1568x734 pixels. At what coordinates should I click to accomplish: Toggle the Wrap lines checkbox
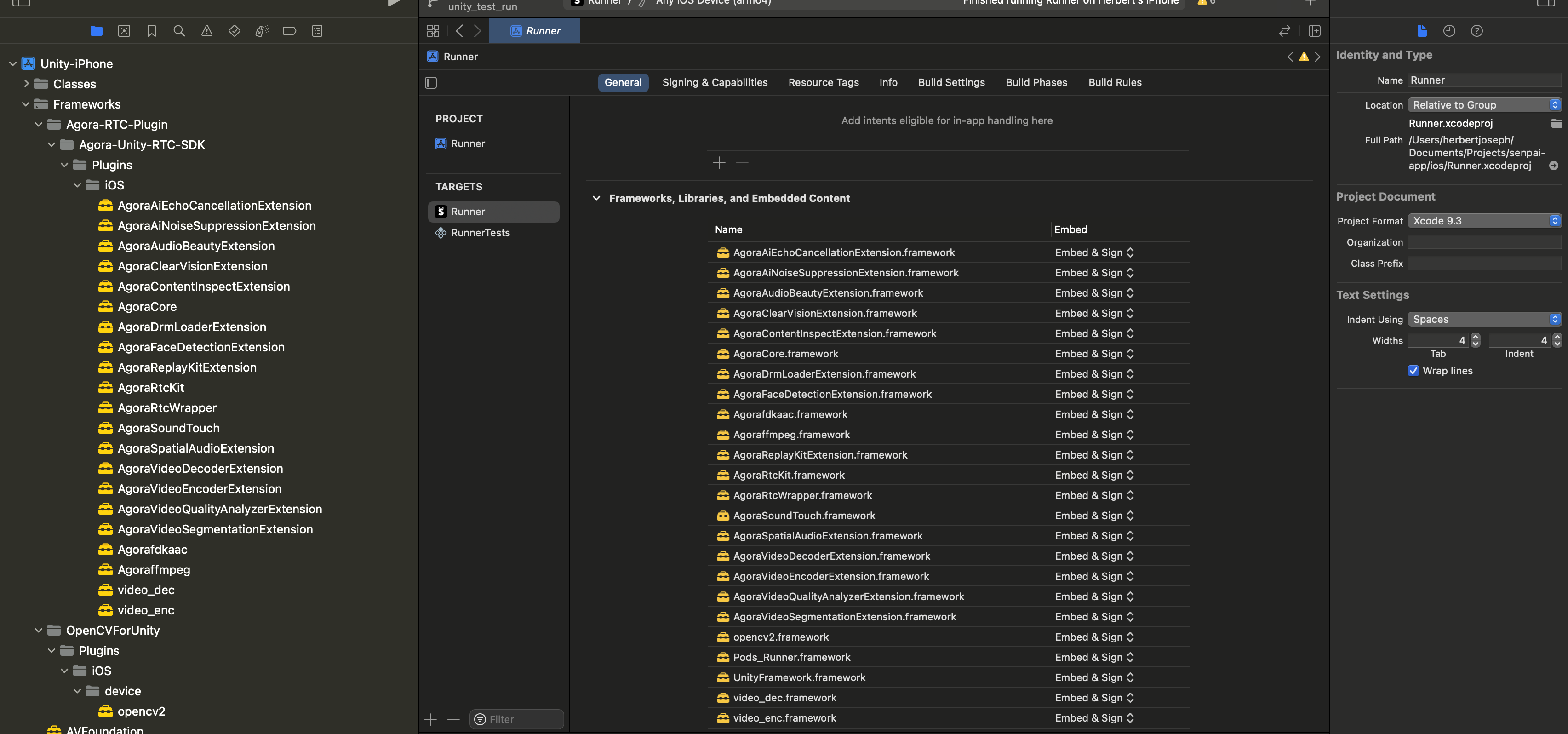tap(1413, 371)
